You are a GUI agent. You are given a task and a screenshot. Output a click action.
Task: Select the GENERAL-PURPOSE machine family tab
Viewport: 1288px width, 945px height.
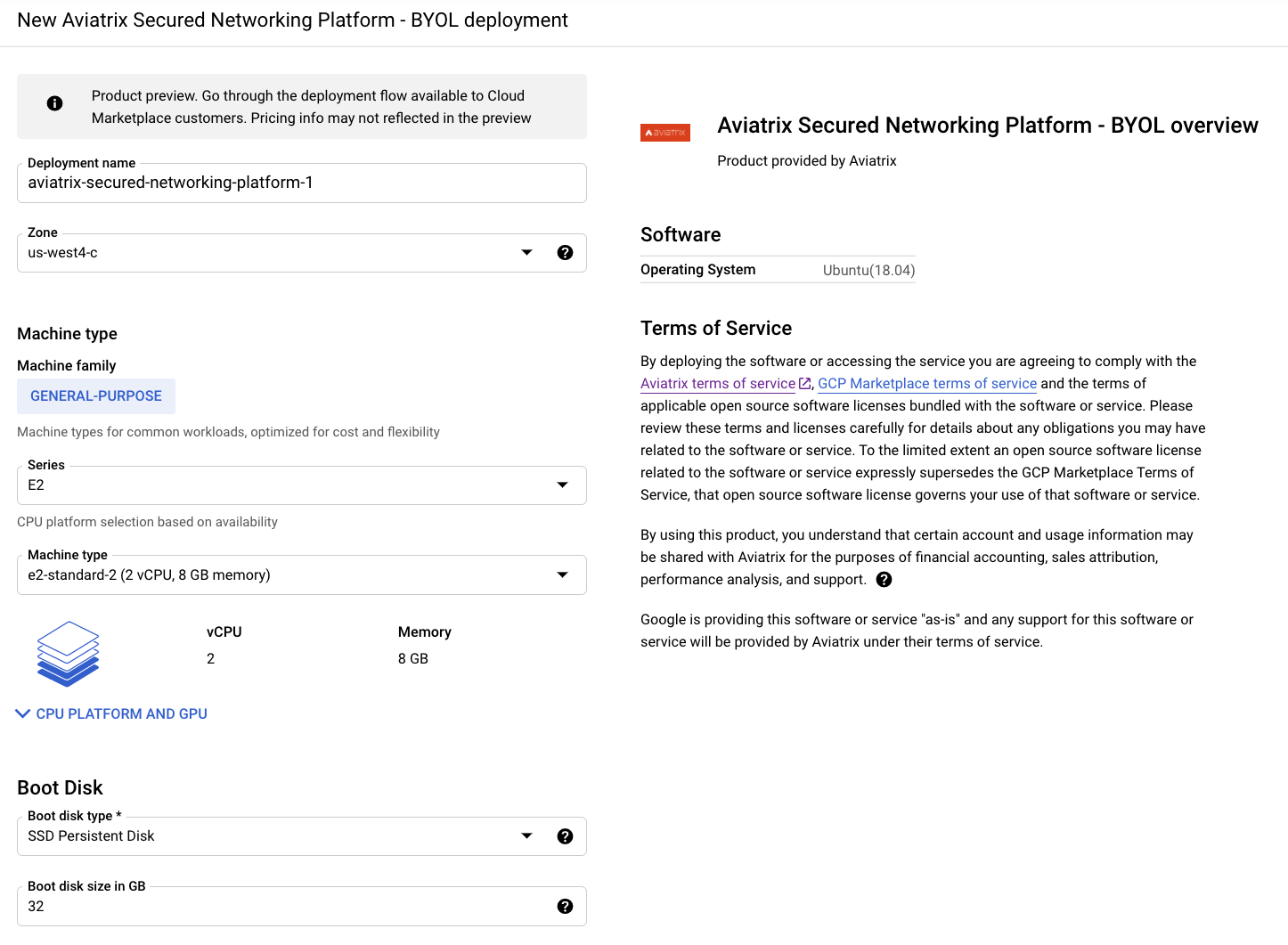[x=95, y=395]
